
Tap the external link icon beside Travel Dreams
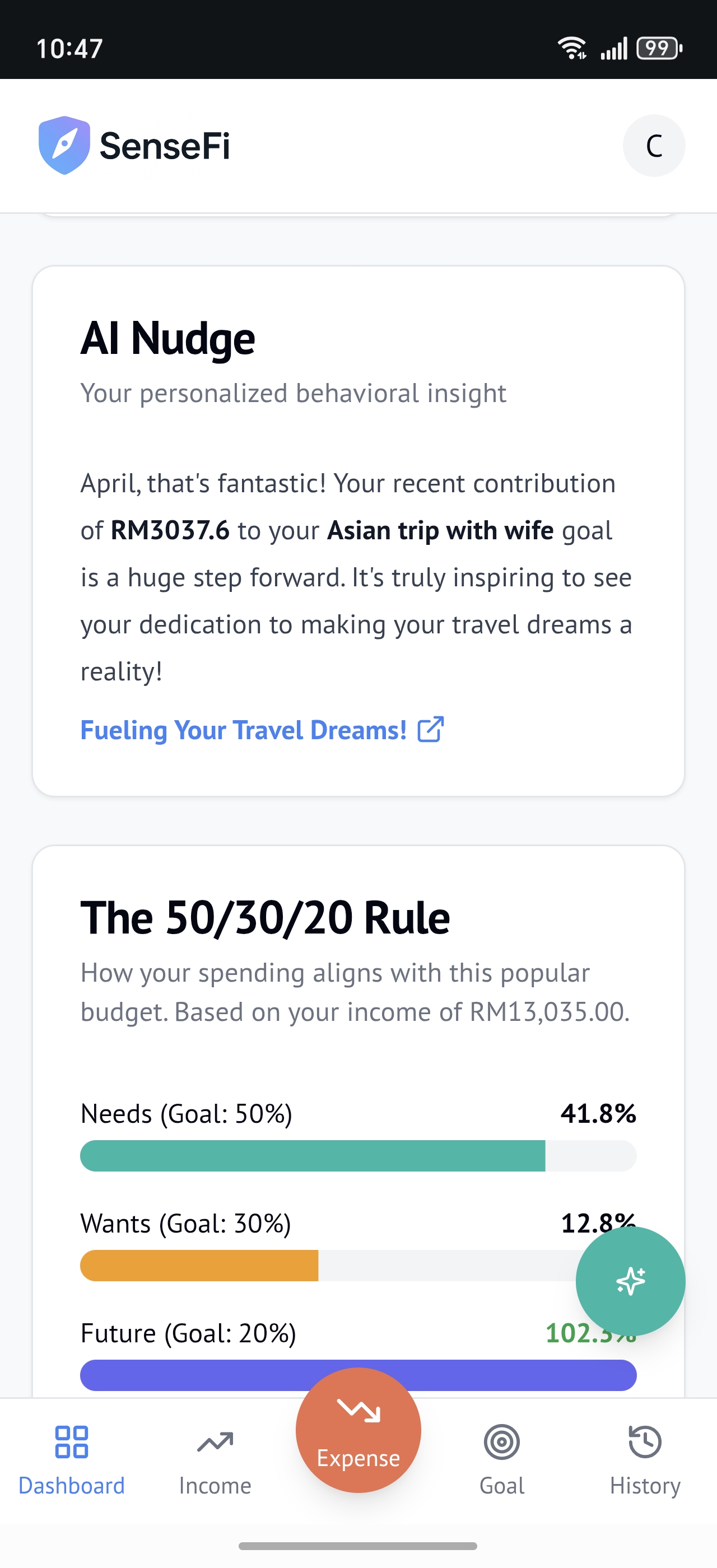(430, 729)
